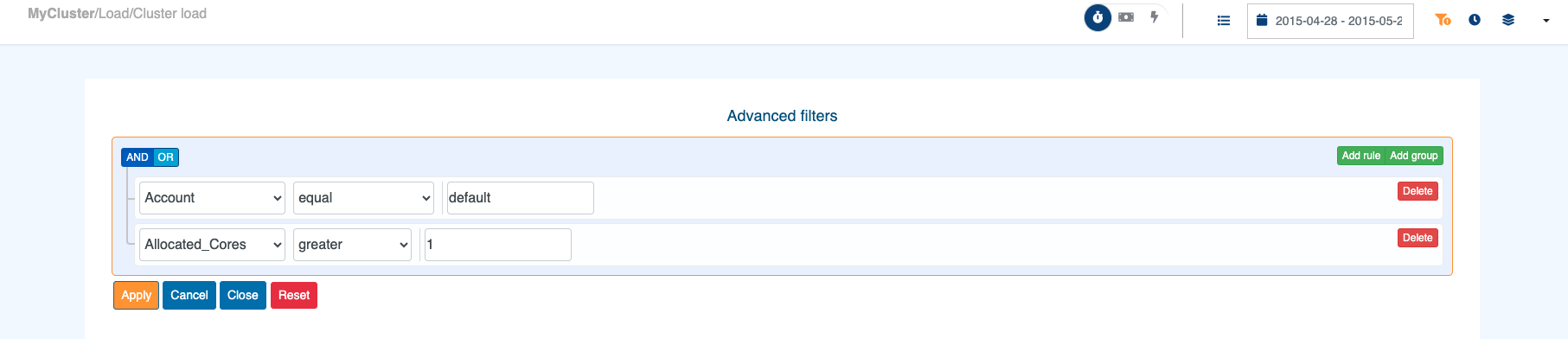Select the lightning bolt energy icon
This screenshot has height=339, width=1568.
(x=1154, y=16)
